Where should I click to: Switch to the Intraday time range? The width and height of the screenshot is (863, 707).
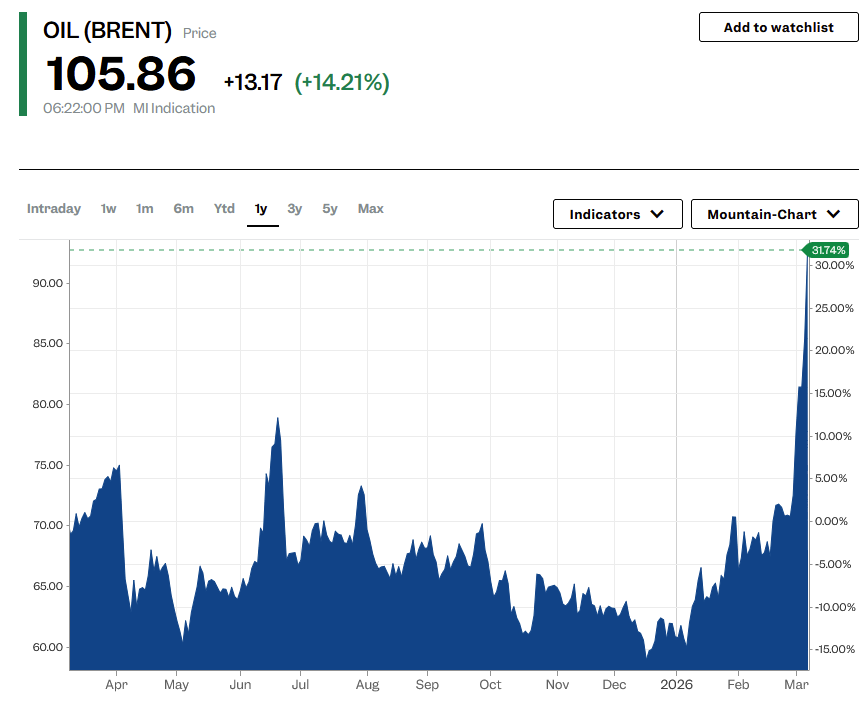tap(54, 209)
